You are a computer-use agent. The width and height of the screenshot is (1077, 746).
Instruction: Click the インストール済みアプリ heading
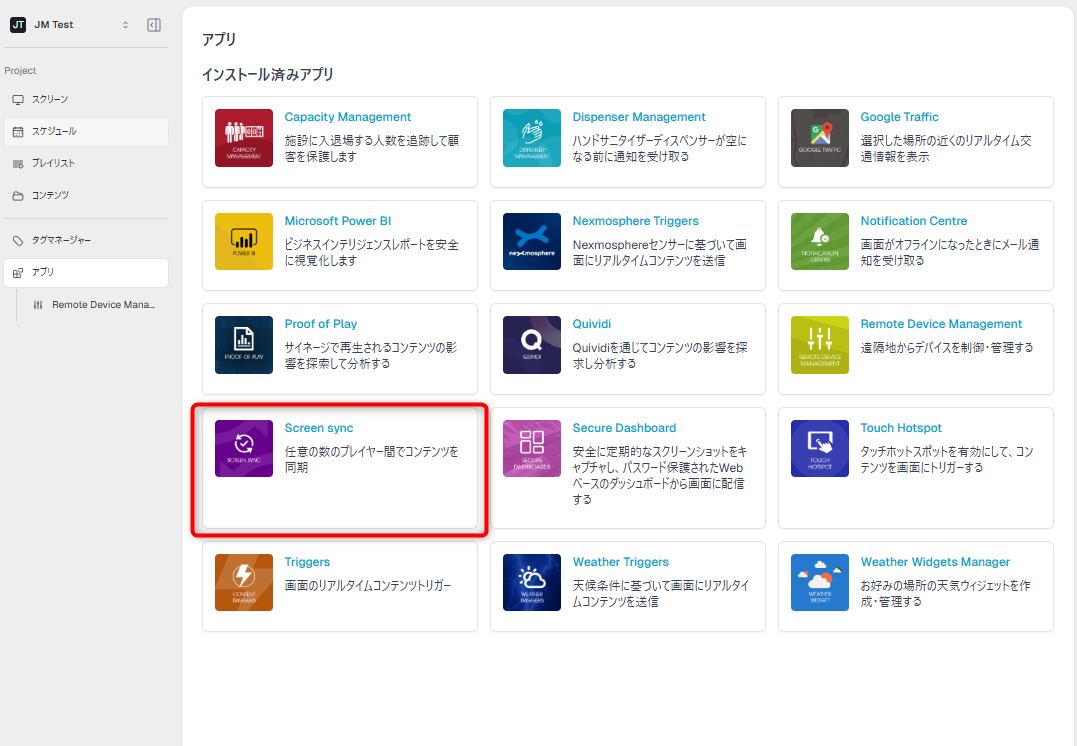click(x=267, y=74)
